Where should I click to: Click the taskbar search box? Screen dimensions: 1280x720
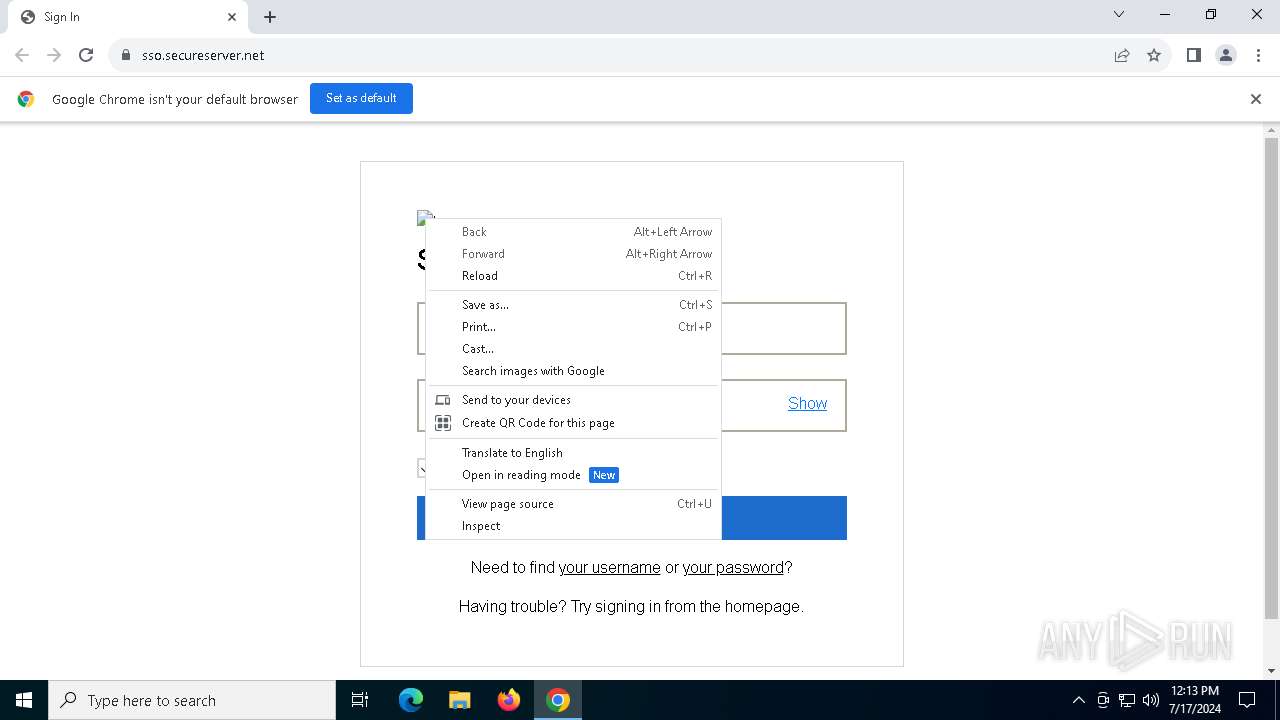[192, 700]
